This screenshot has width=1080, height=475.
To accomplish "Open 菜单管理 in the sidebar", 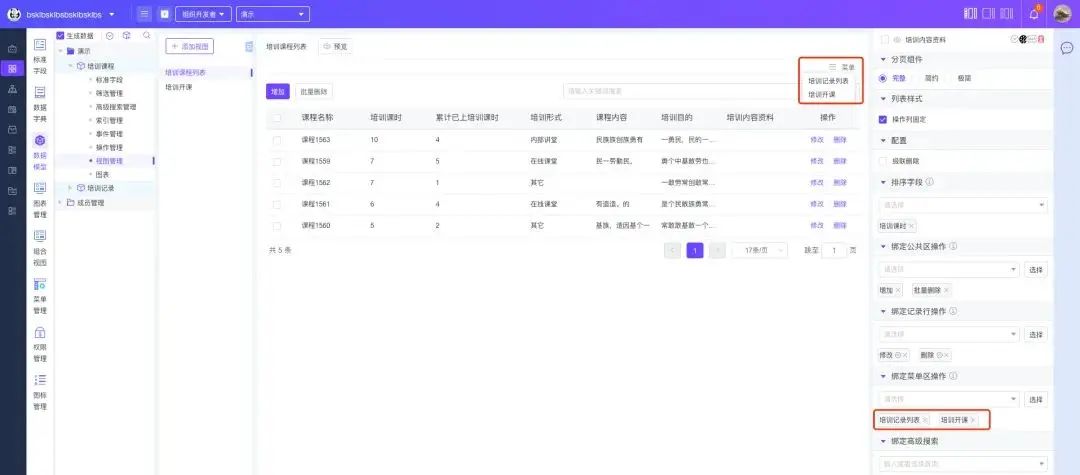I will 40,296.
